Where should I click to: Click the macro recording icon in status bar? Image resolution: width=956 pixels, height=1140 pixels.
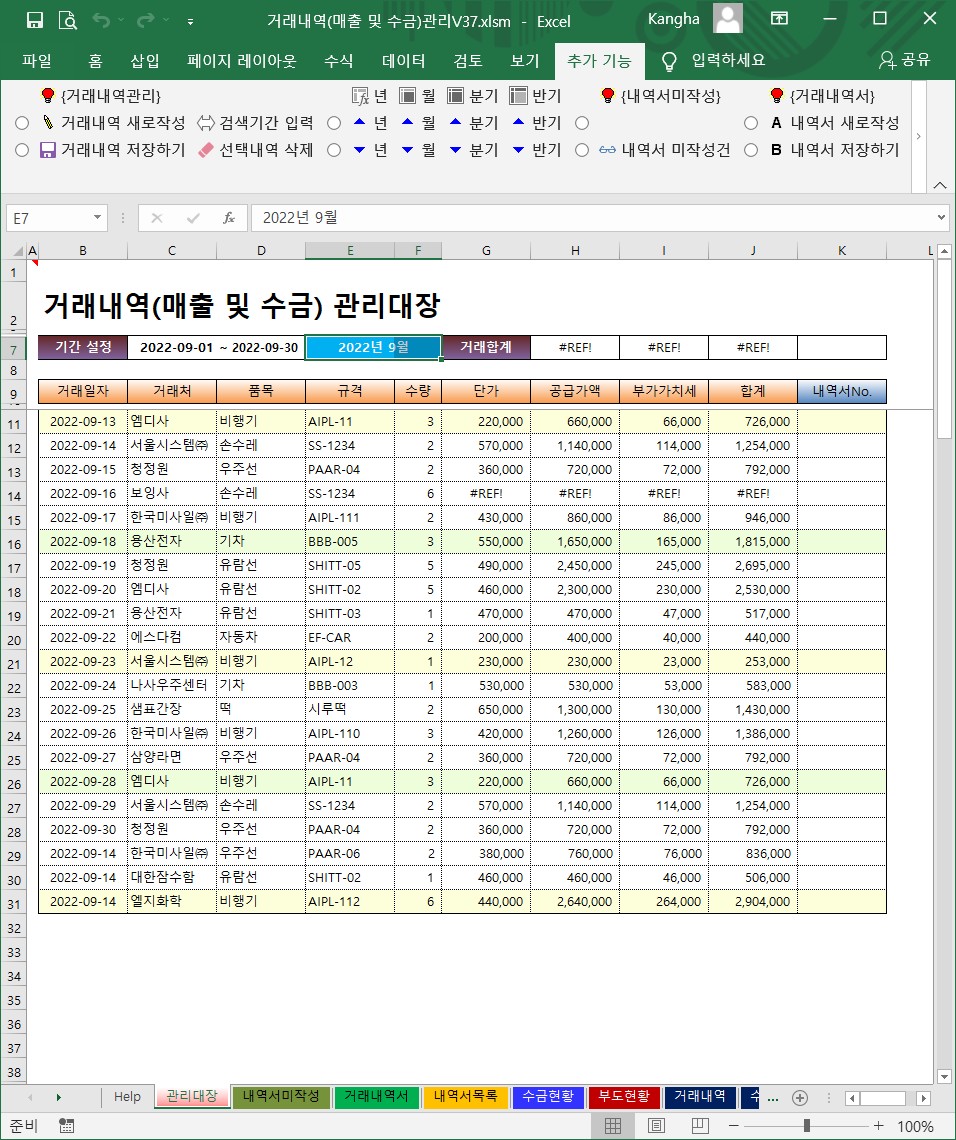pyautogui.click(x=67, y=1125)
